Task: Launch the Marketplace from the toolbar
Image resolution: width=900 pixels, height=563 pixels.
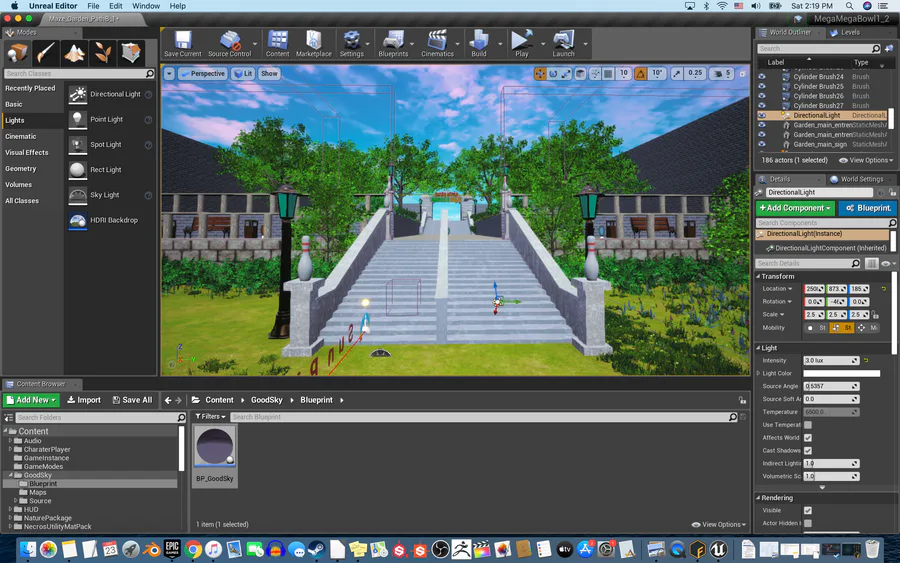Action: [x=313, y=43]
